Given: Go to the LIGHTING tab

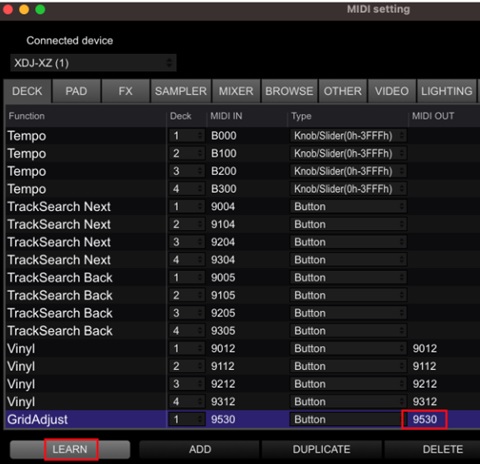Looking at the screenshot, I should pos(447,91).
